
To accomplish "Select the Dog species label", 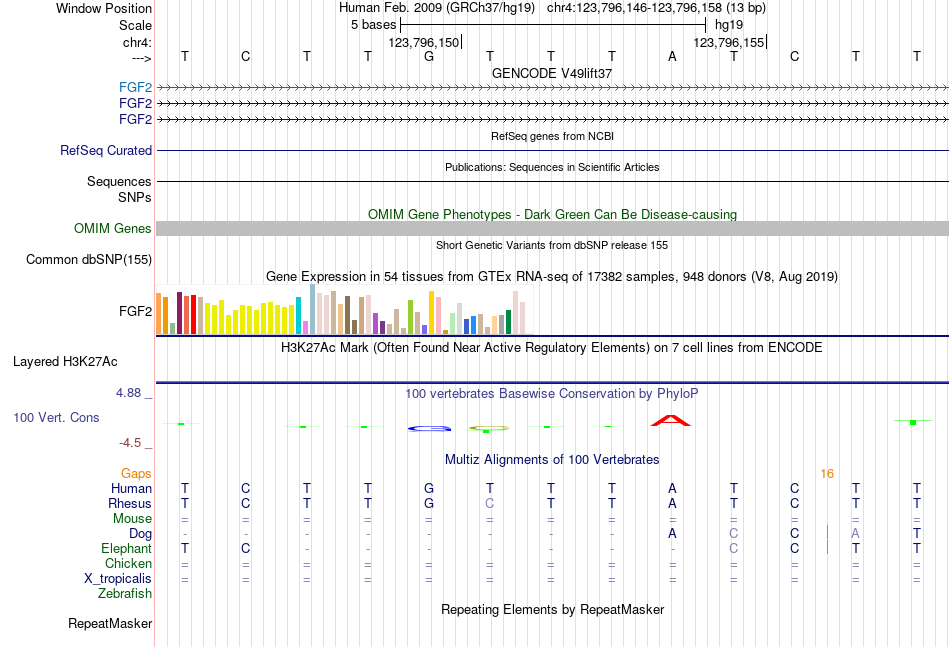I will pos(140,534).
